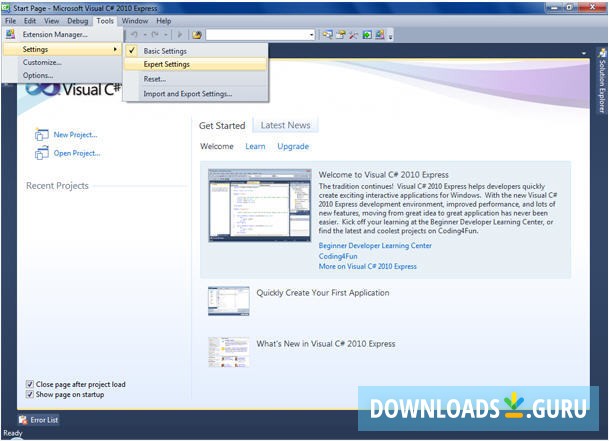Switch to the Get Started tab
The image size is (609, 441).
click(222, 126)
